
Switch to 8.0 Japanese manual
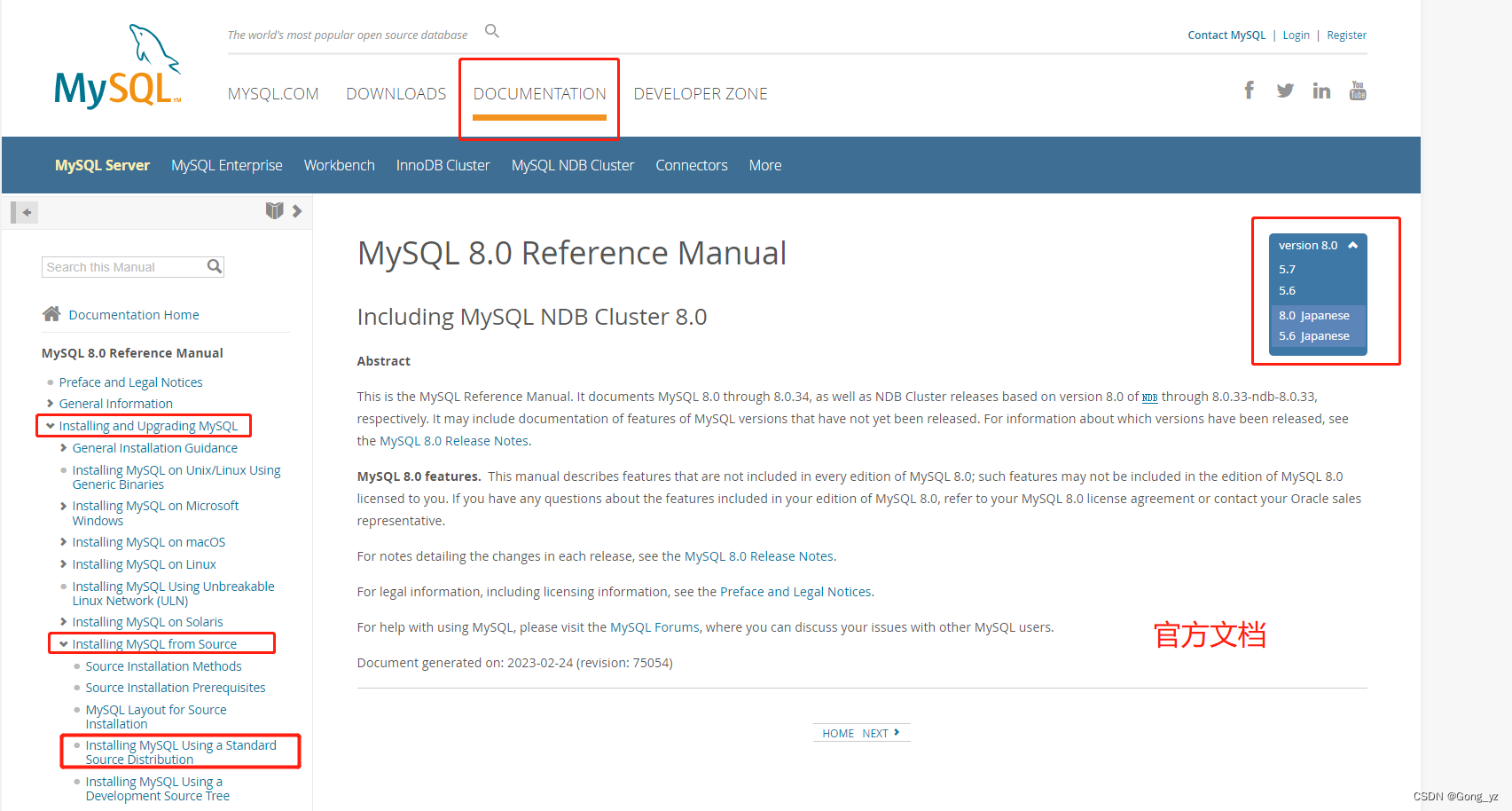[1313, 315]
